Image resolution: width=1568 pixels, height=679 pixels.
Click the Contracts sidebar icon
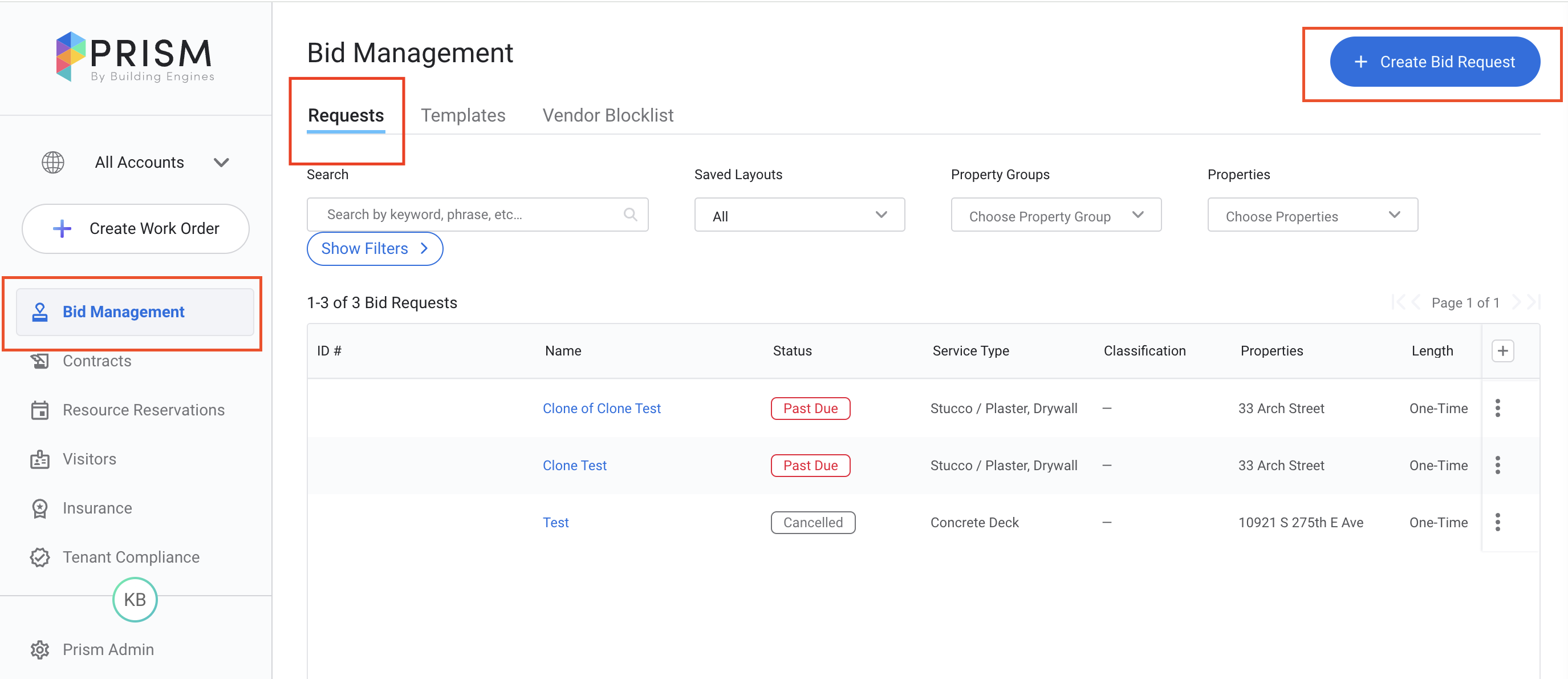[39, 361]
